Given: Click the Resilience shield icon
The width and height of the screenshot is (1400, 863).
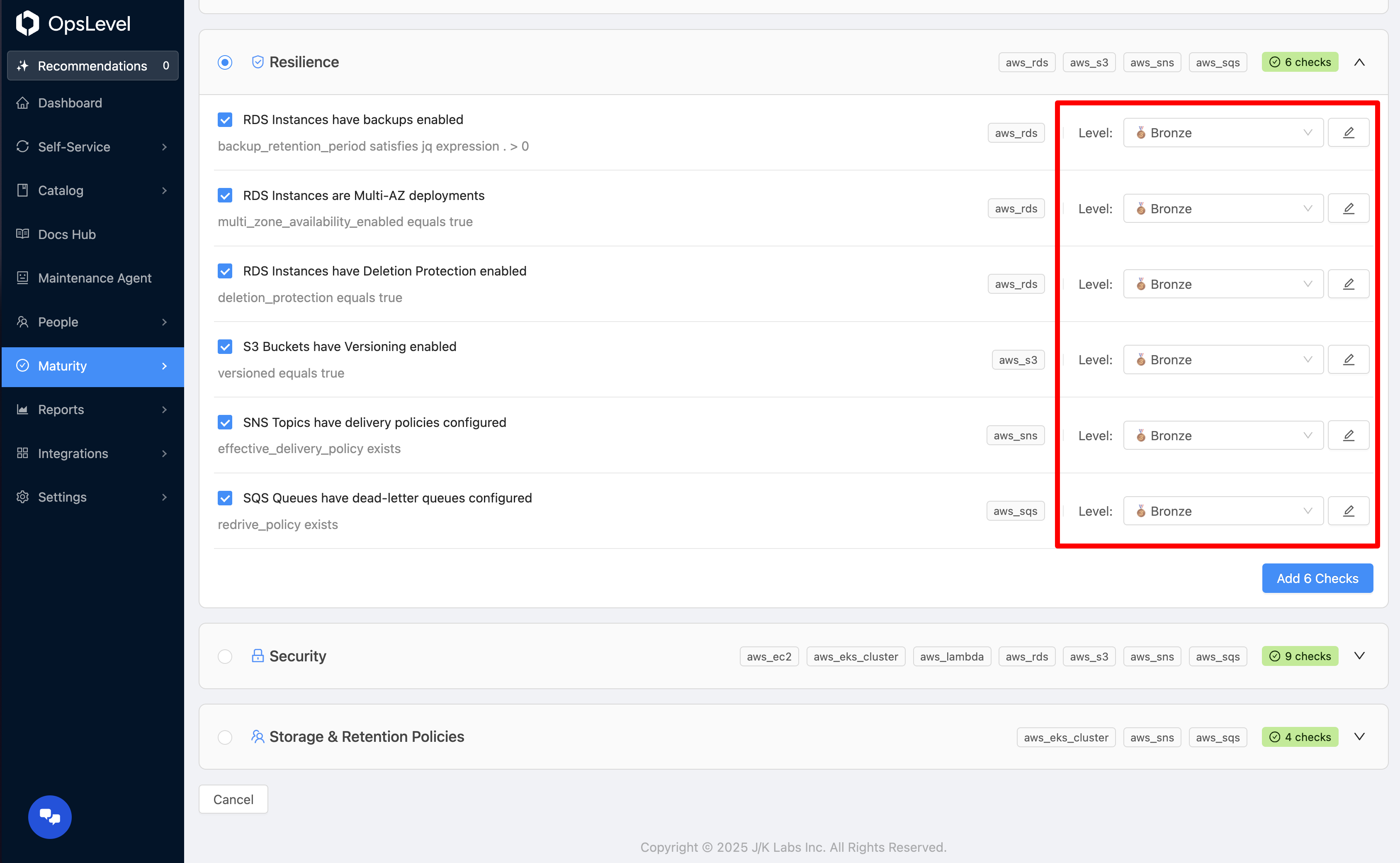Looking at the screenshot, I should click(x=258, y=62).
